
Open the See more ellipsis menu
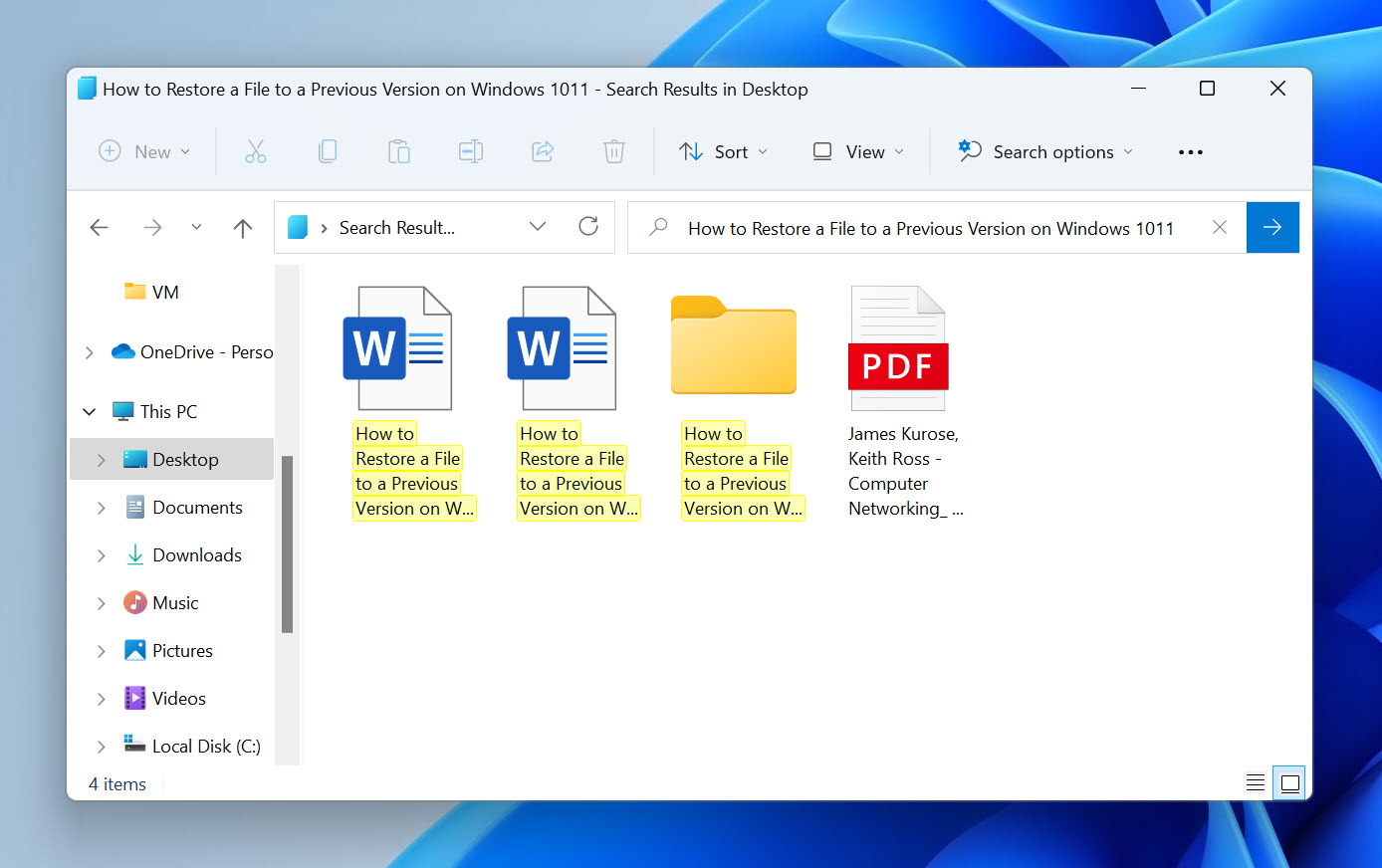pos(1190,151)
